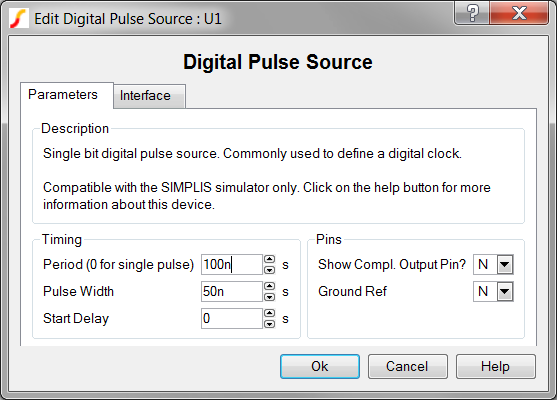
Task: Open the Ground Ref dropdown arrow
Action: (505, 292)
